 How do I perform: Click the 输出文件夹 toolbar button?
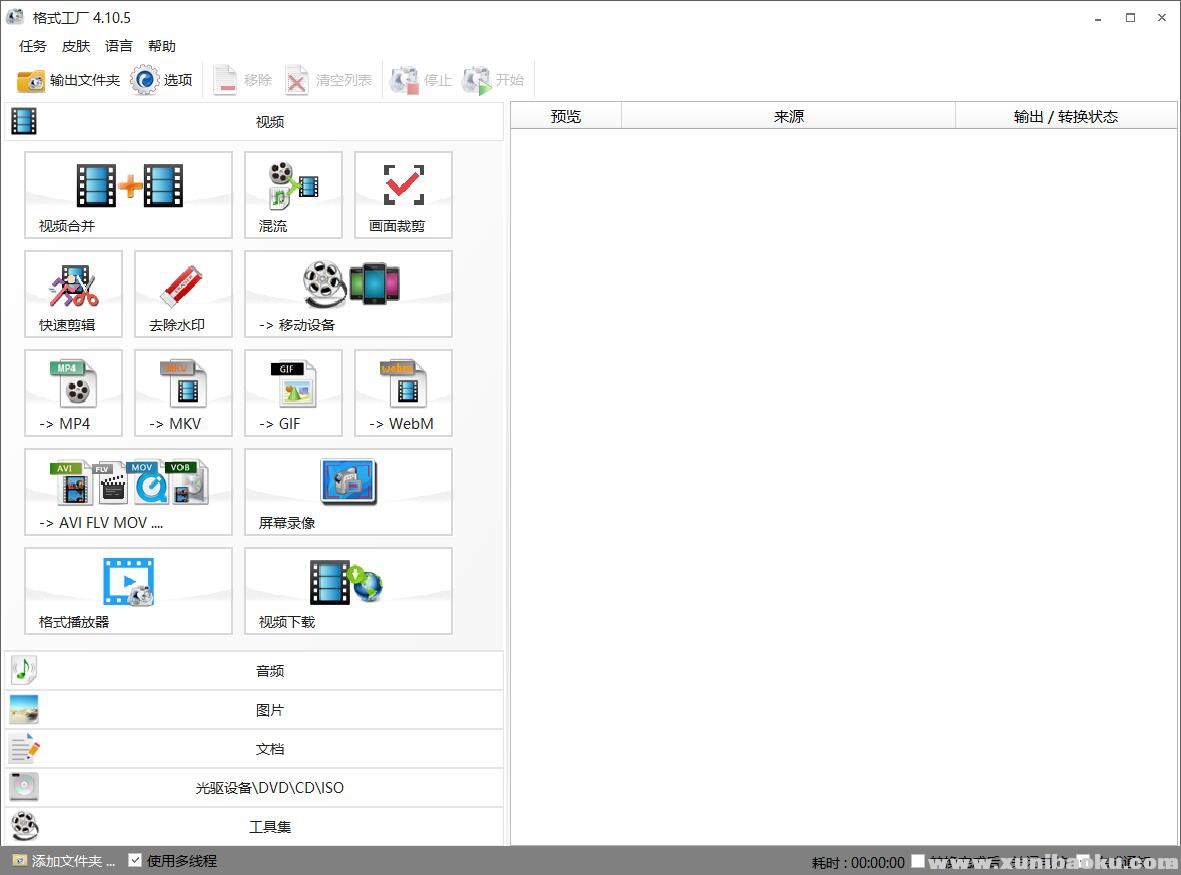pyautogui.click(x=69, y=80)
